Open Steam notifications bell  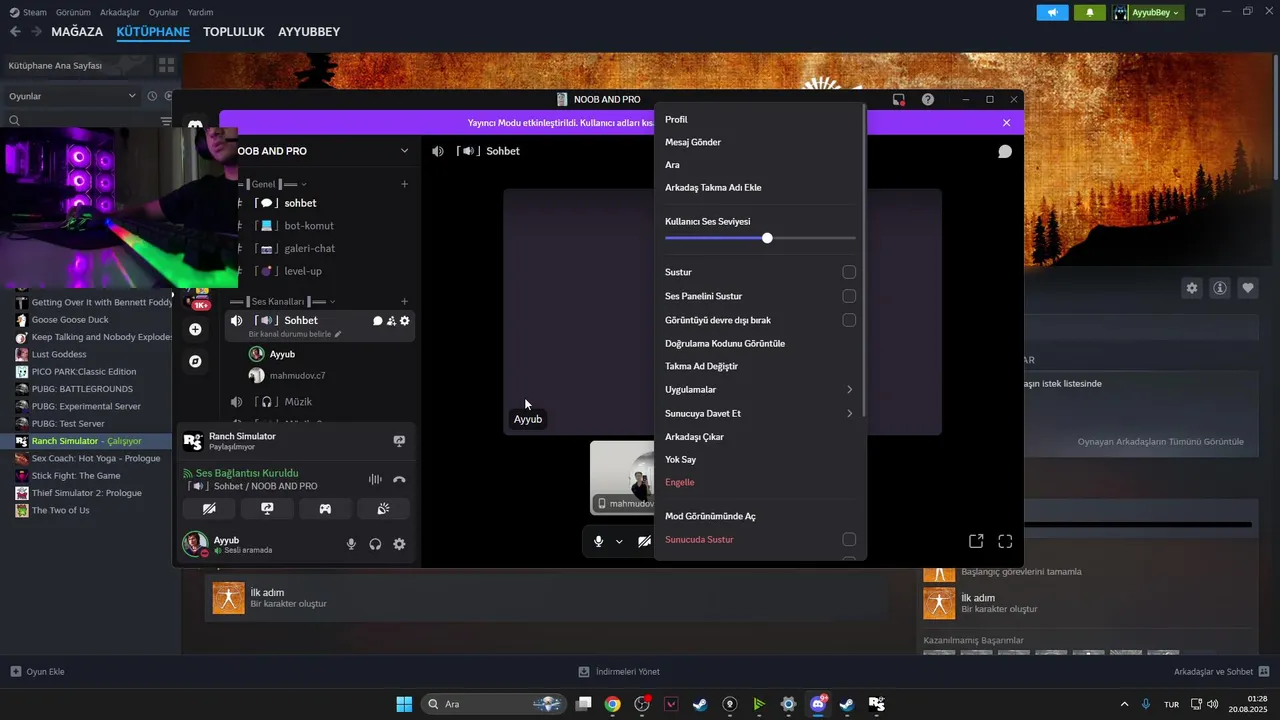1090,13
